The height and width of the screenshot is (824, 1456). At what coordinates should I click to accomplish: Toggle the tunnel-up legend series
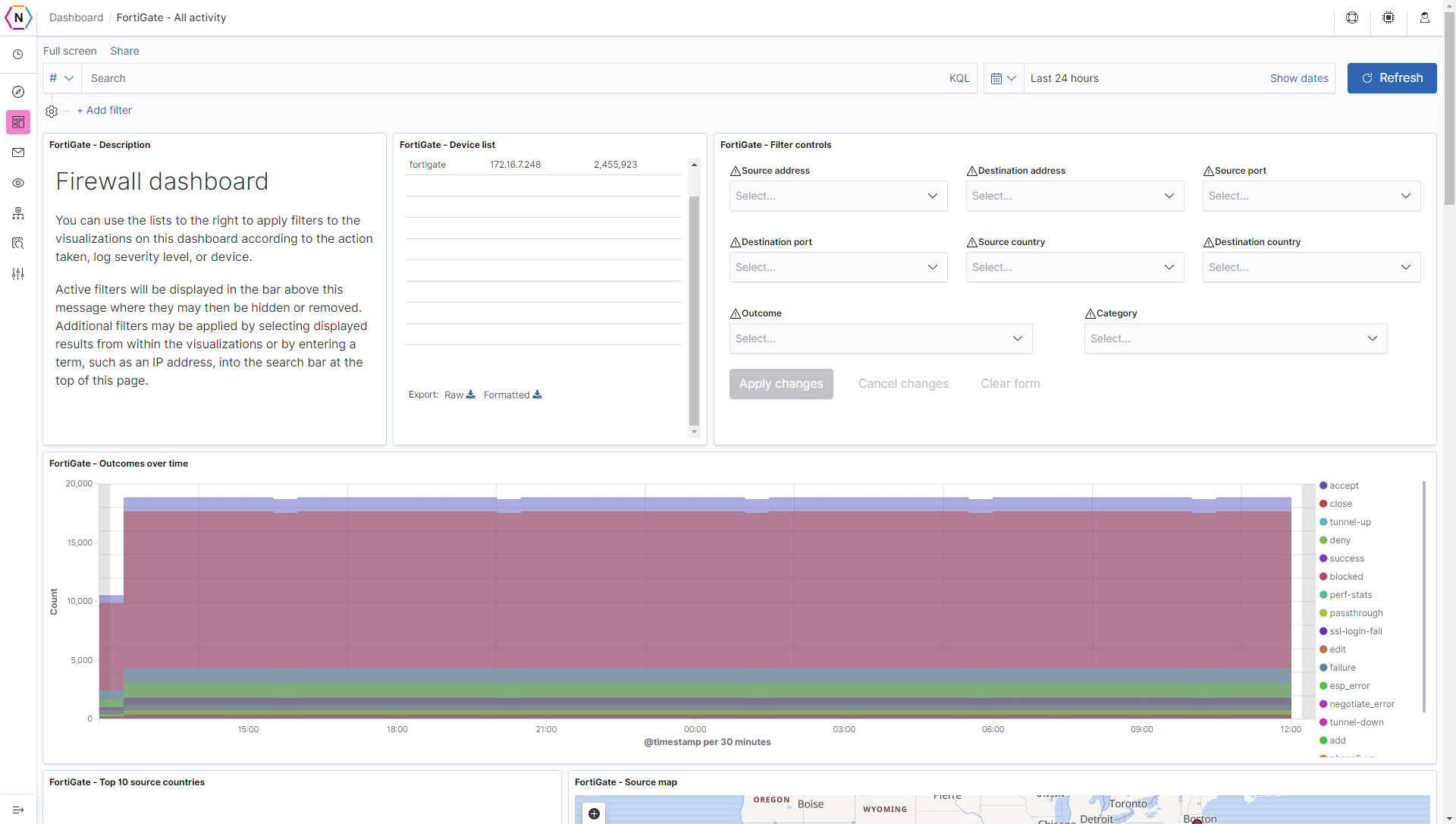tap(1350, 522)
